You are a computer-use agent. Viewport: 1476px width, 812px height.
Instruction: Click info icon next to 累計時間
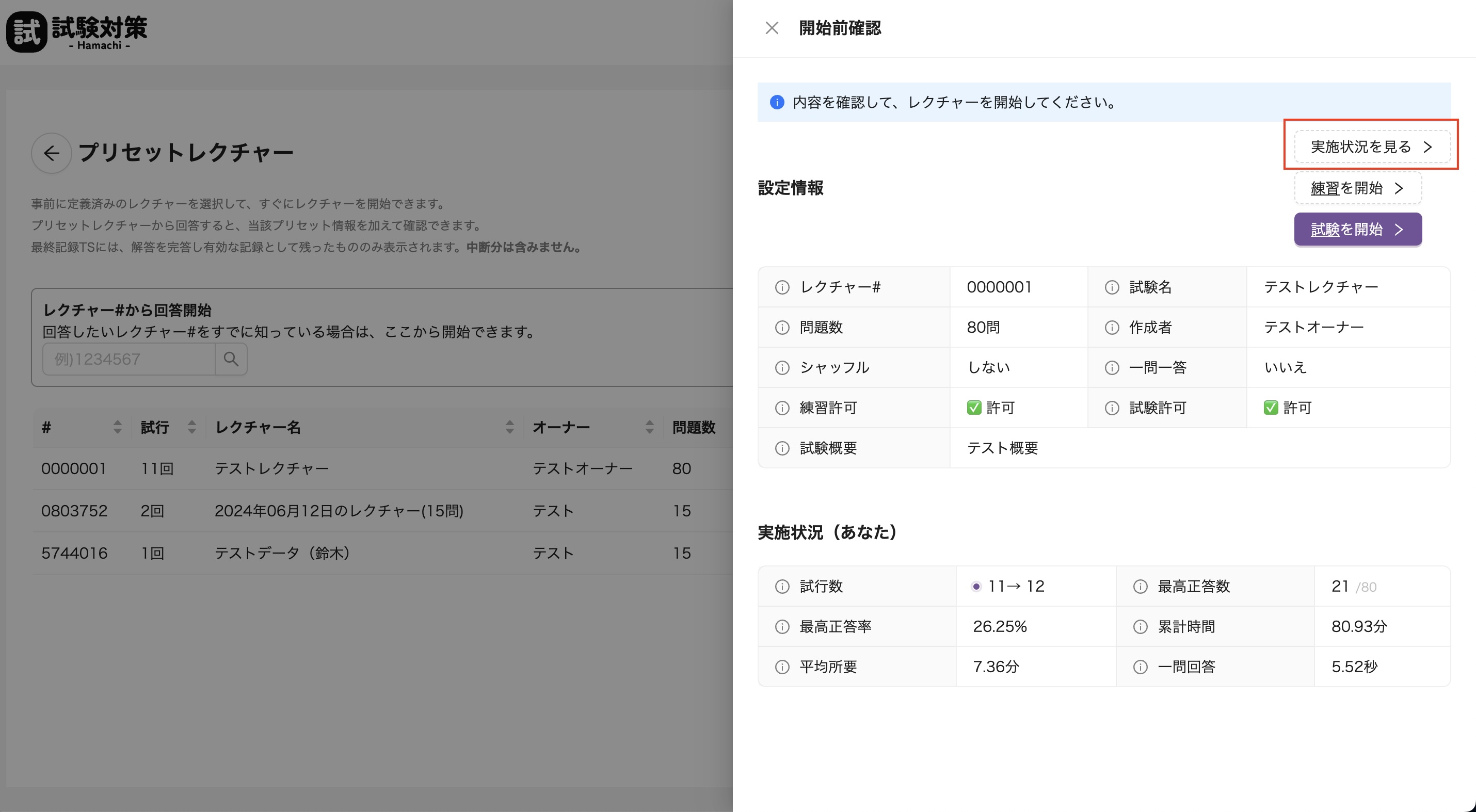click(x=1140, y=627)
